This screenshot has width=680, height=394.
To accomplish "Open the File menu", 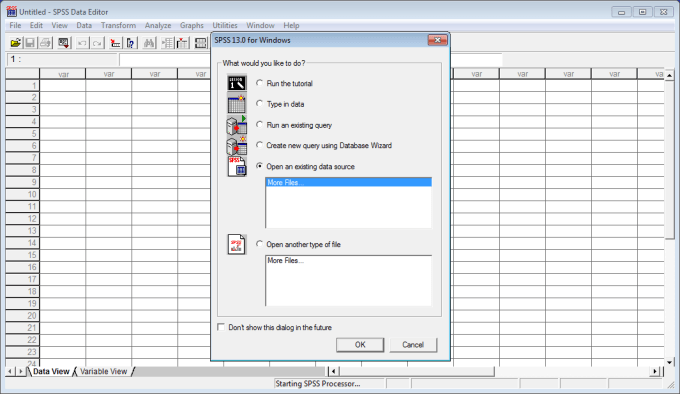I will [x=15, y=25].
